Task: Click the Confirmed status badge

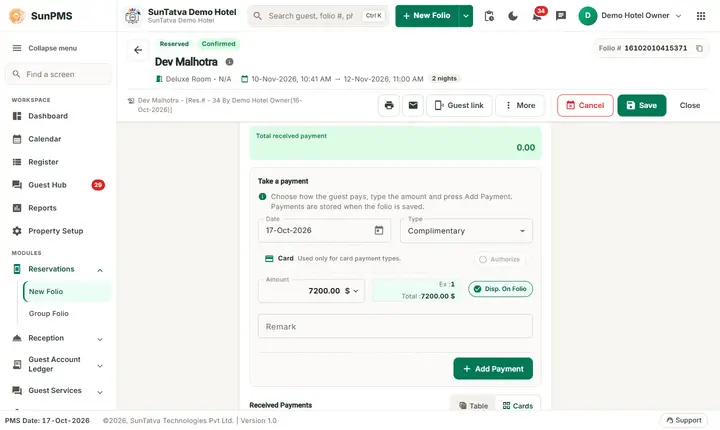Action: tap(219, 44)
